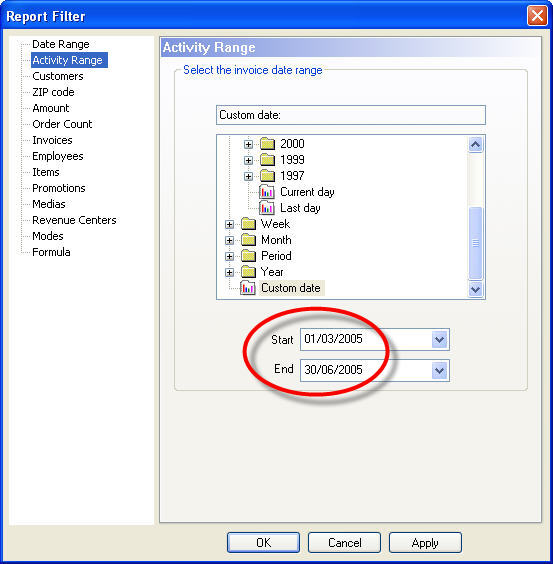Screen dimensions: 553x564
Task: Select the Last day chart icon
Action: [267, 208]
